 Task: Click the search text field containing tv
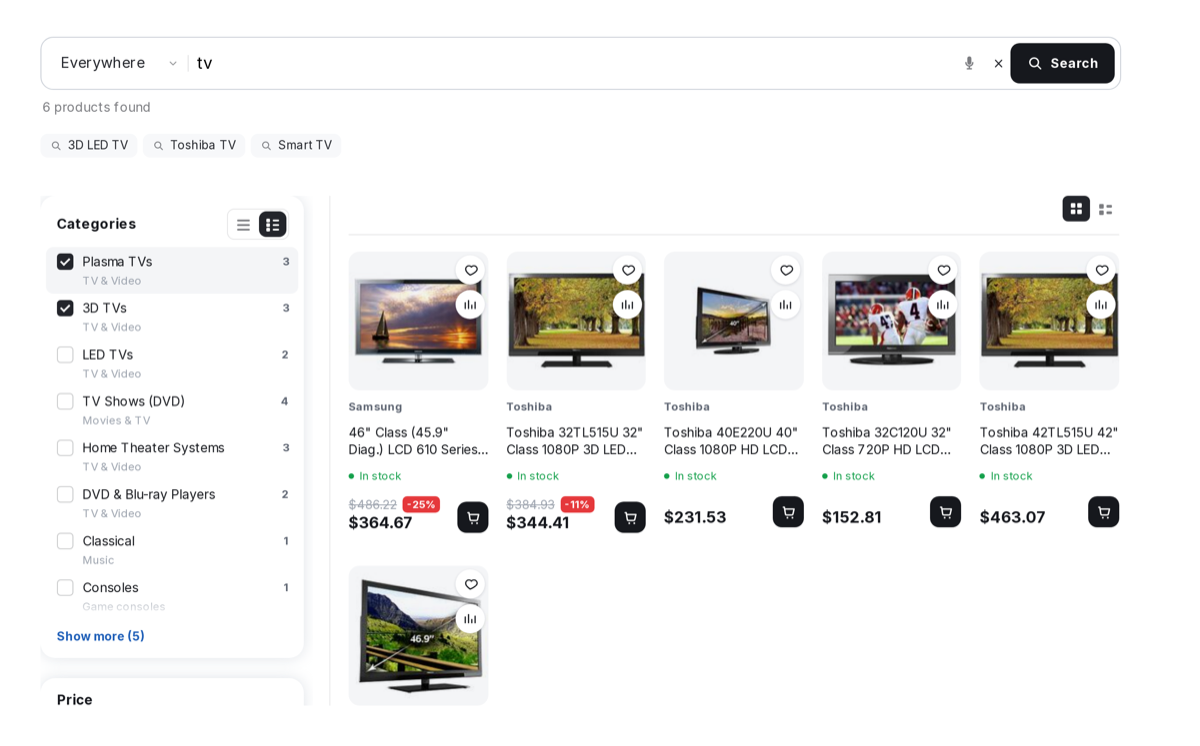tap(575, 63)
